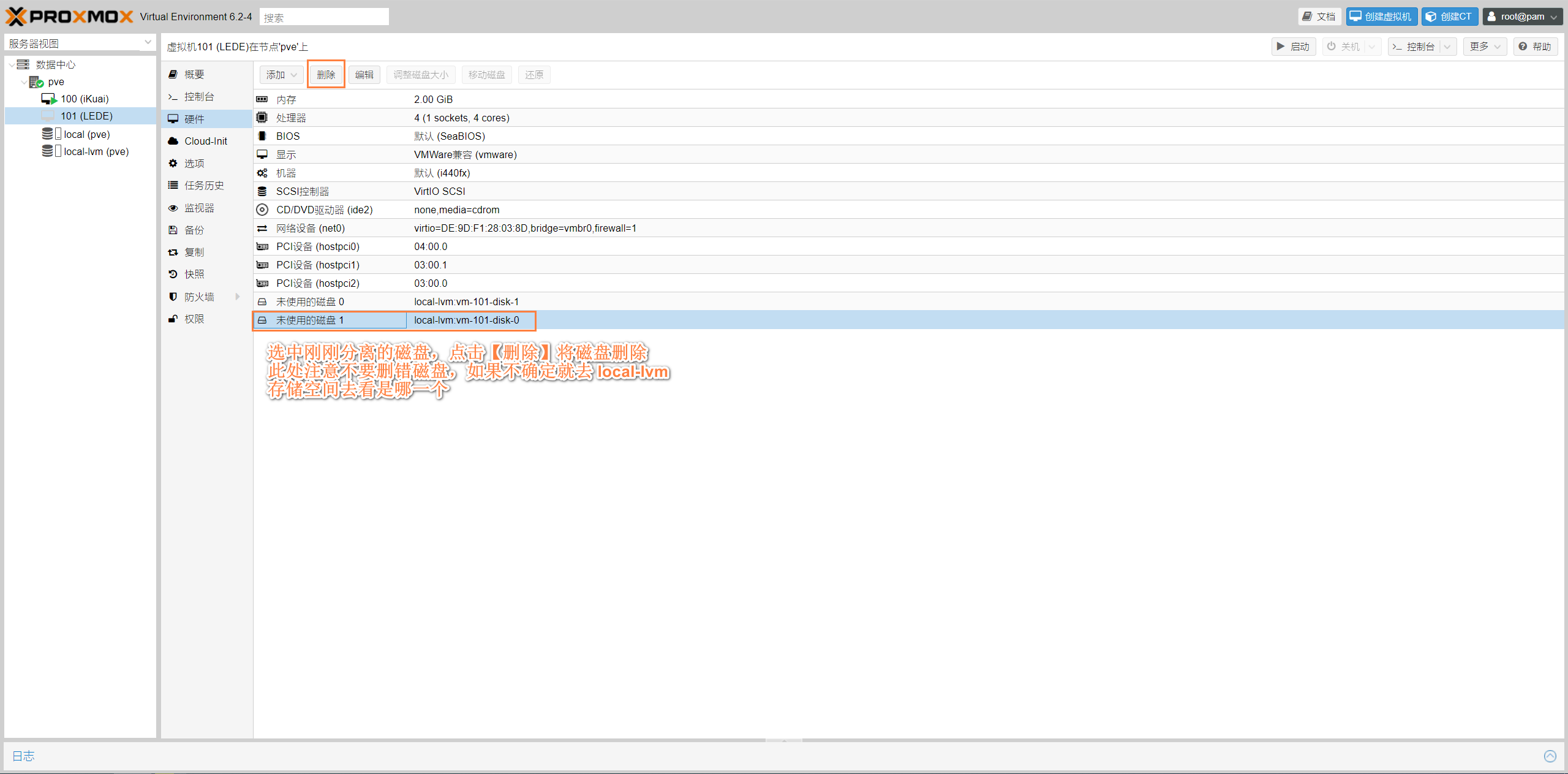The height and width of the screenshot is (774, 1568).
Task: Click the 删除 delete button
Action: [x=326, y=75]
